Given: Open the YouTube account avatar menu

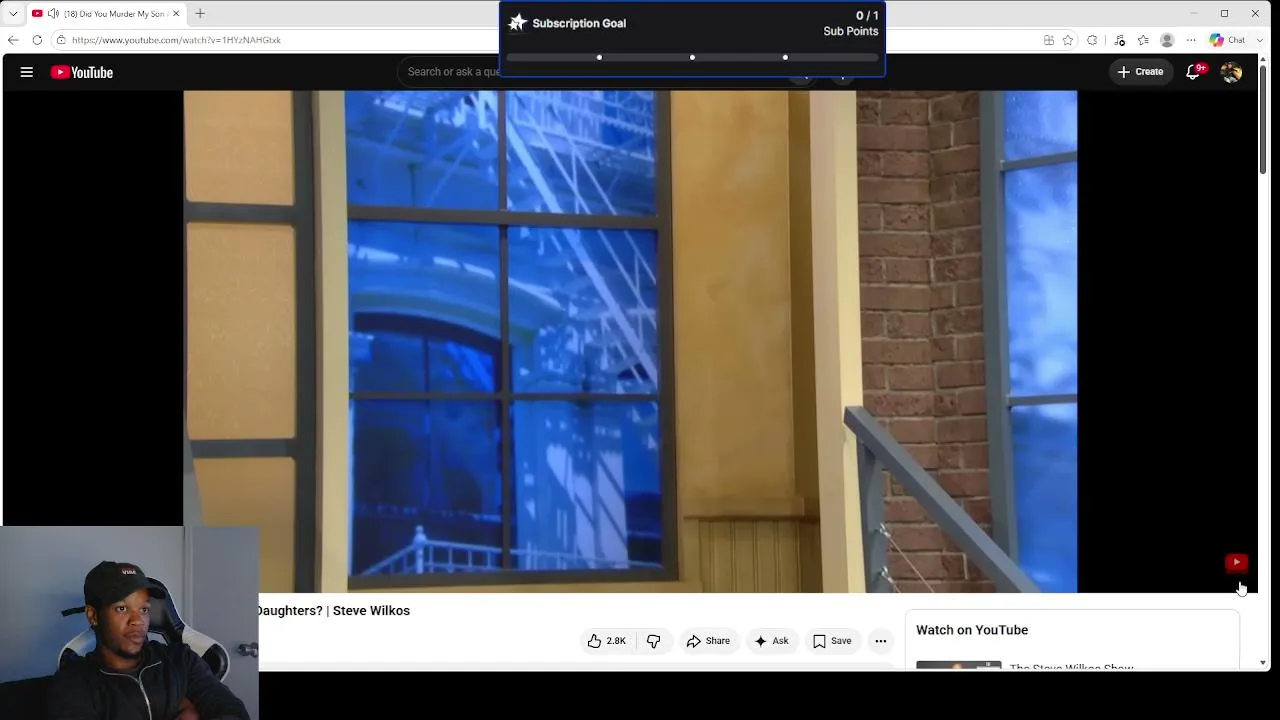Looking at the screenshot, I should (x=1231, y=72).
